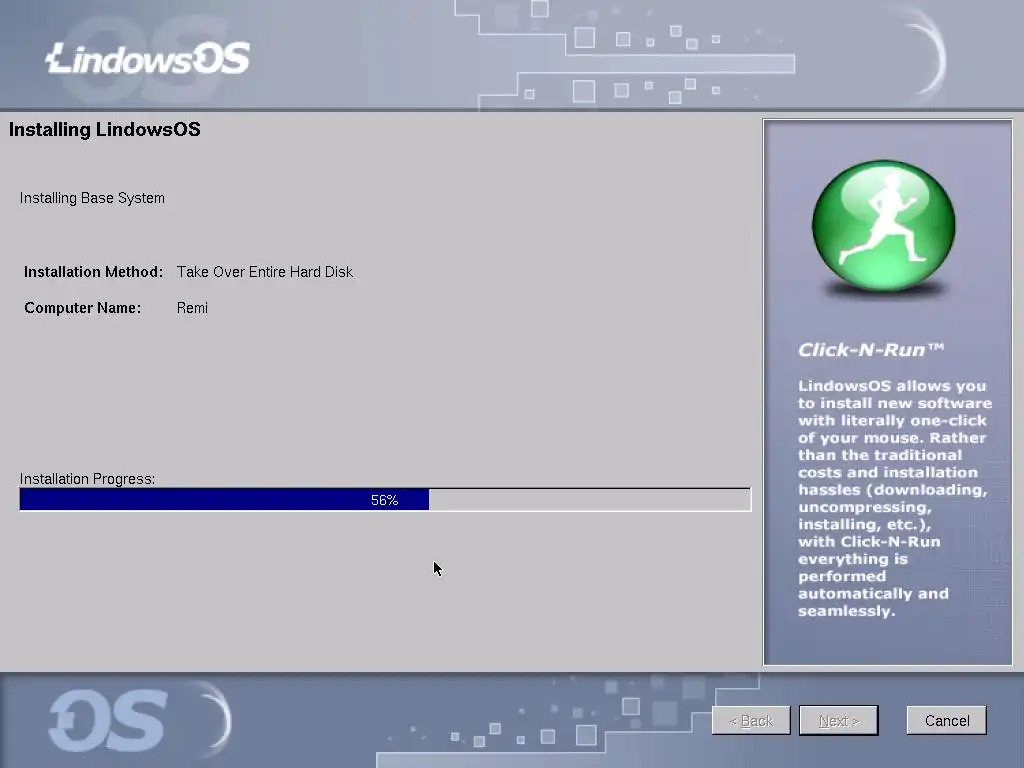This screenshot has width=1024, height=768.
Task: Click the 'Installation Method:' label
Action: (x=93, y=272)
